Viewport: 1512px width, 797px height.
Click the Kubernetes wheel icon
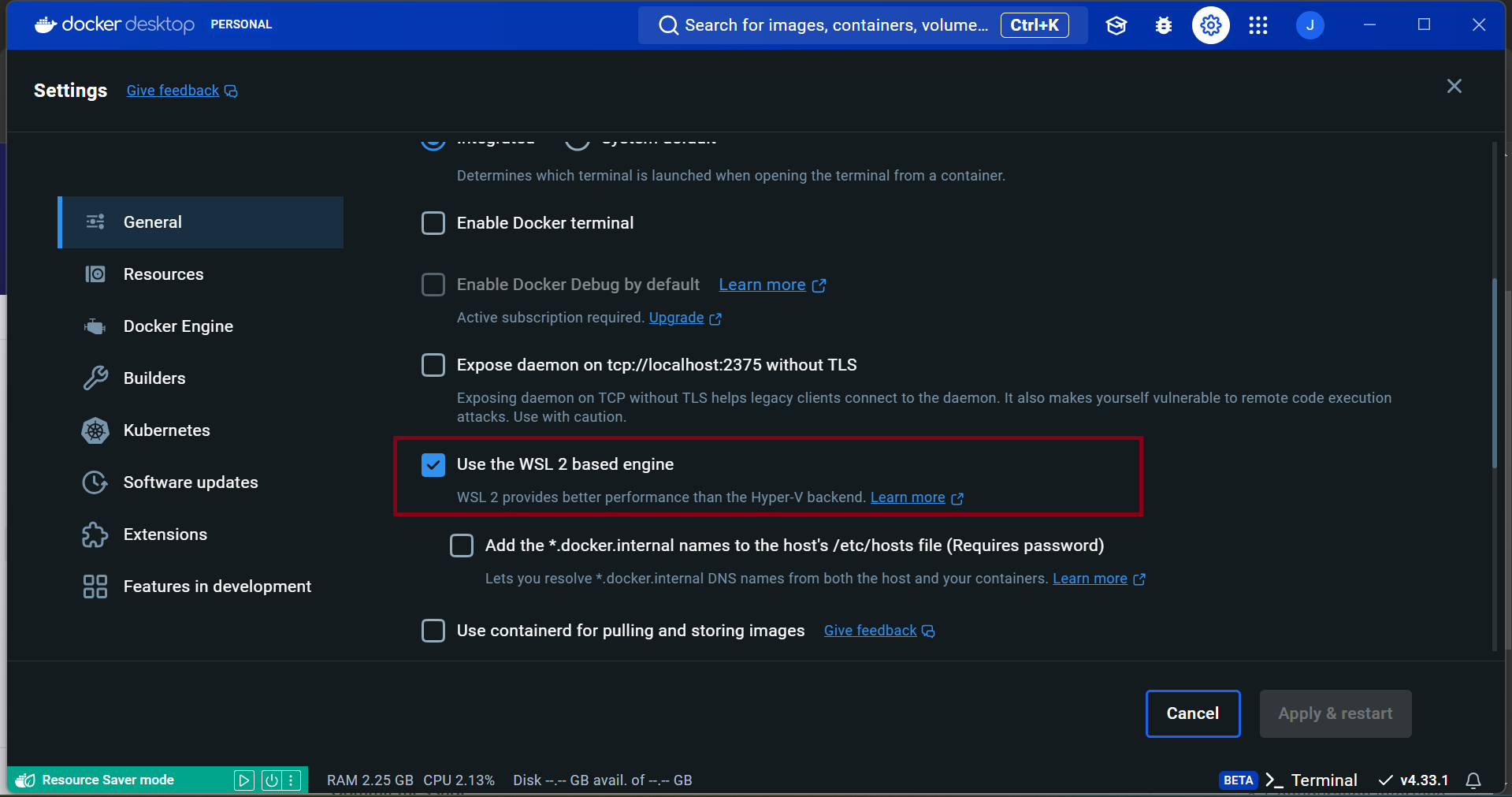(95, 430)
